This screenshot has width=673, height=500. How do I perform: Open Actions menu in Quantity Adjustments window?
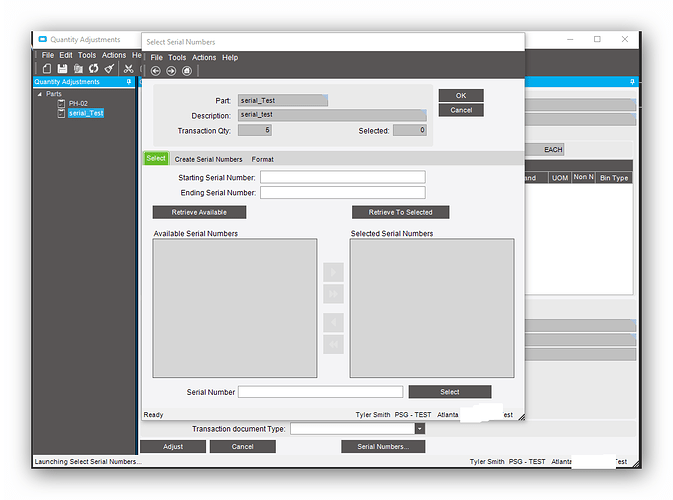pos(114,55)
